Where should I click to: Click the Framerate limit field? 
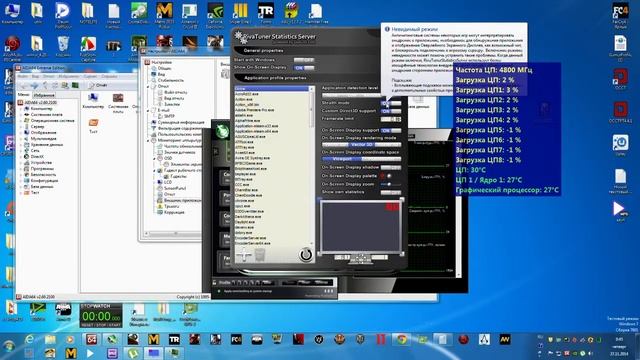point(391,119)
